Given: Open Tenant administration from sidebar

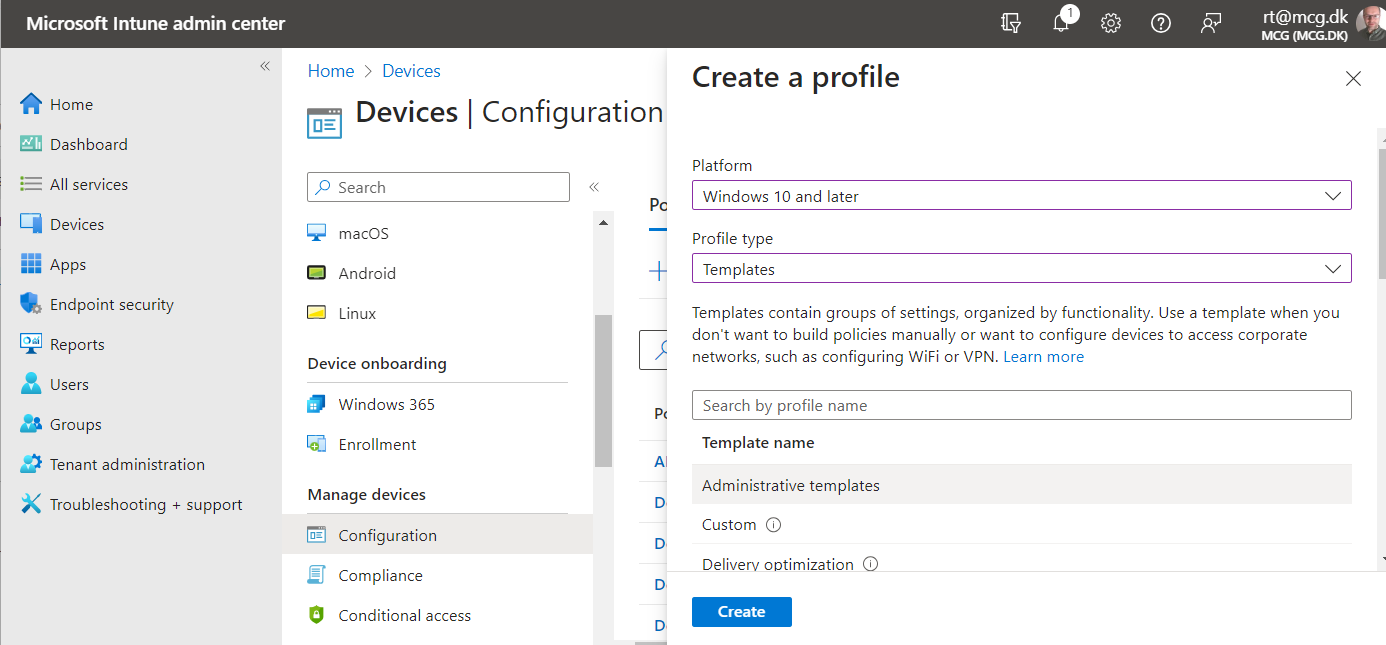Looking at the screenshot, I should (x=127, y=464).
